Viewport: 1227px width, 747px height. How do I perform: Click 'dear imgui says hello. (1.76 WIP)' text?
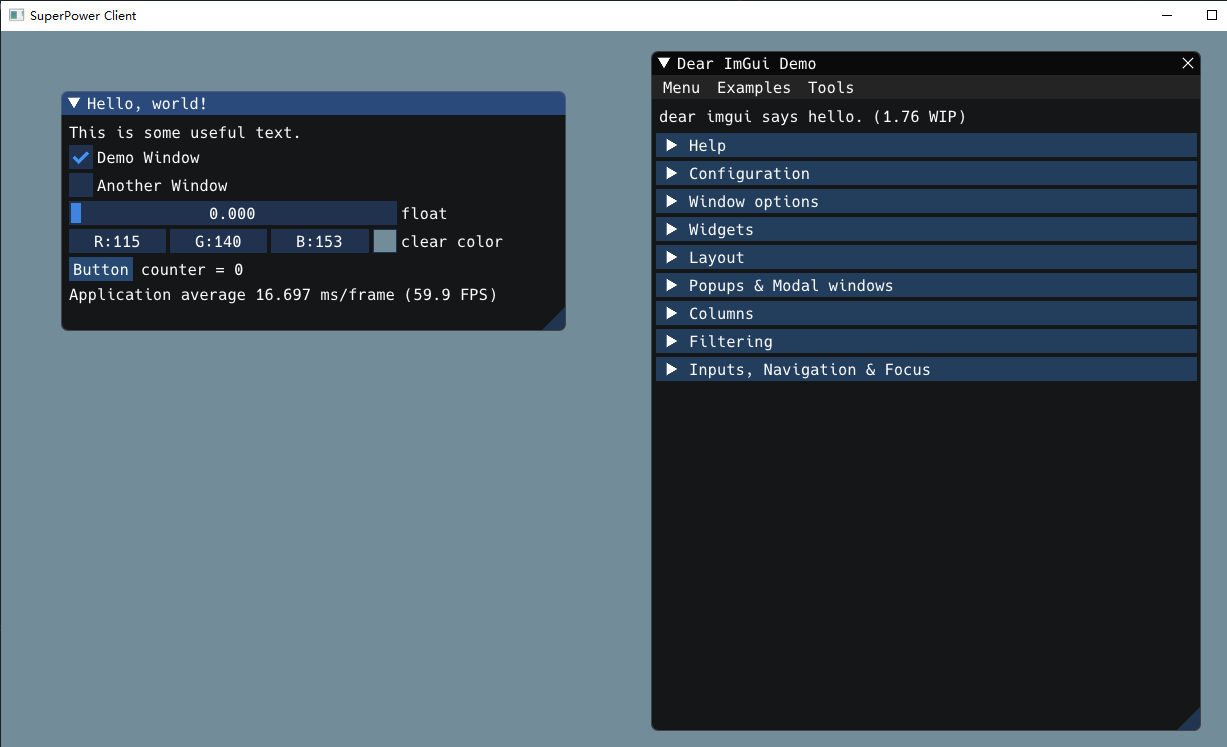tap(813, 117)
